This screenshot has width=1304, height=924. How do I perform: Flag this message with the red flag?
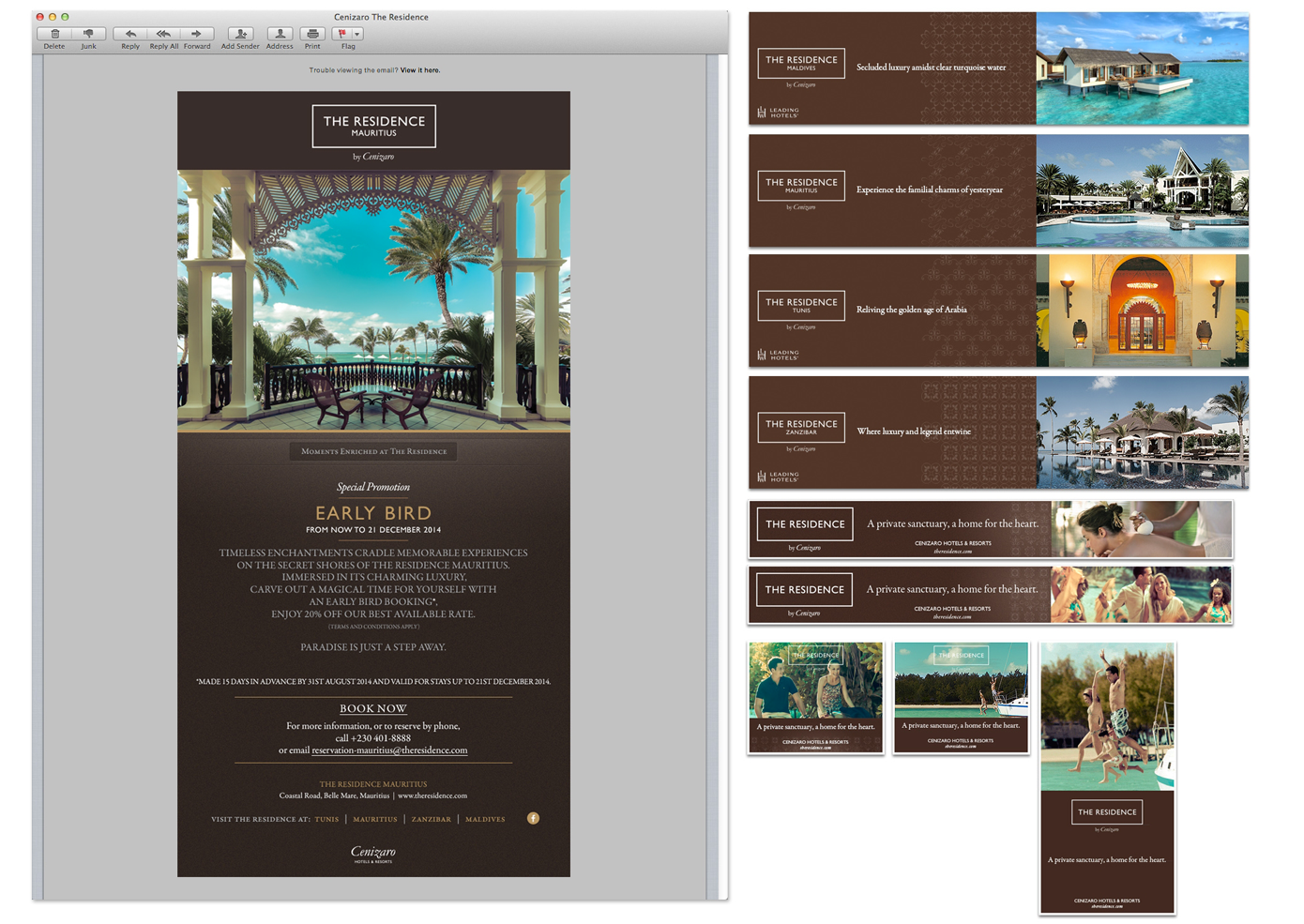pyautogui.click(x=342, y=34)
